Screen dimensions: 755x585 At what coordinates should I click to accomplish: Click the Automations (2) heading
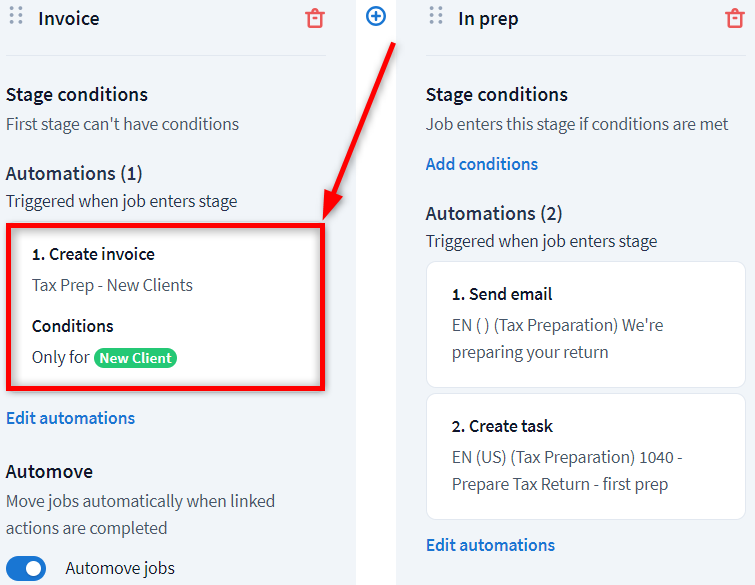pyautogui.click(x=494, y=213)
